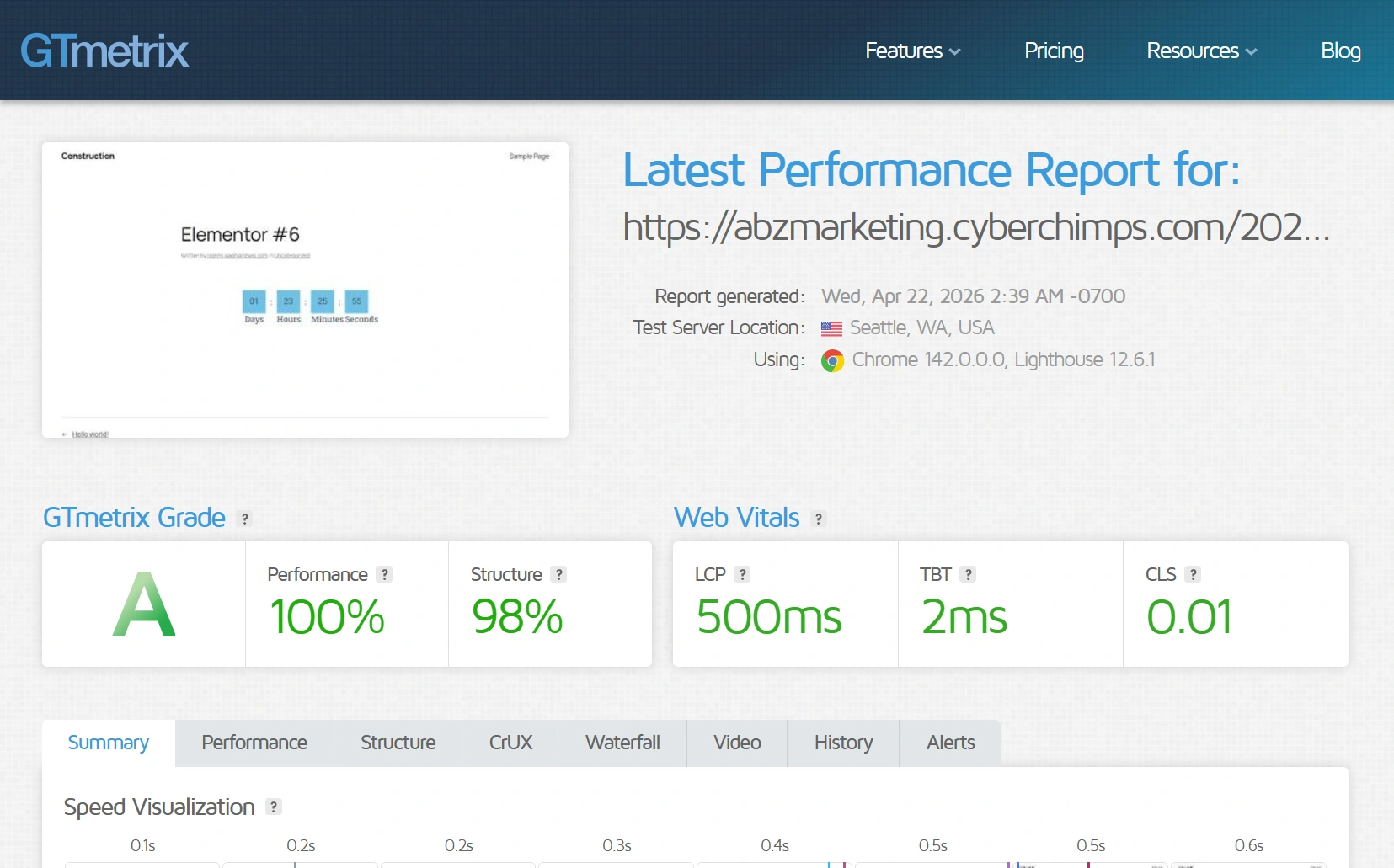
Task: Open the History tab
Action: click(843, 743)
